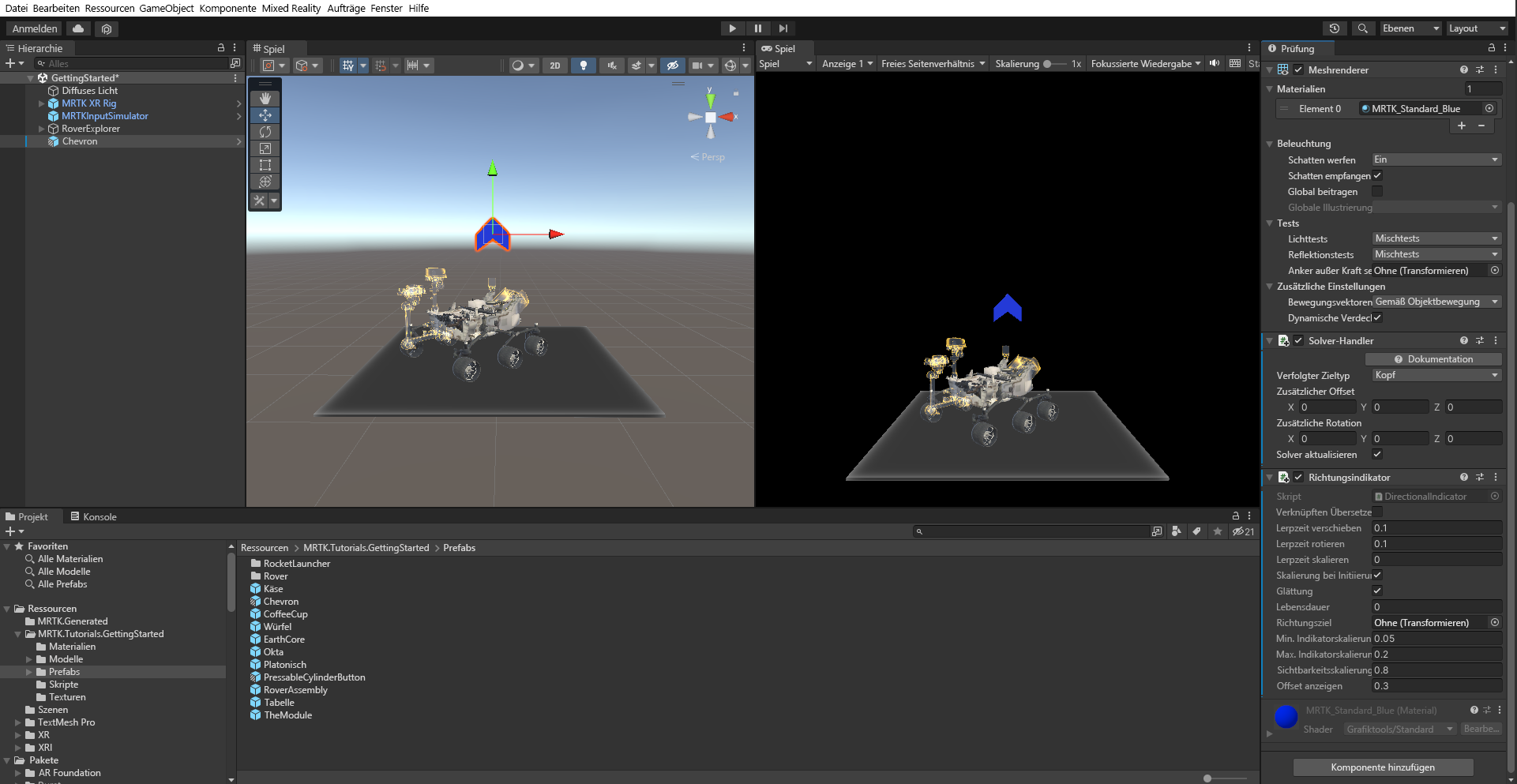Toggle scene lighting bulb icon
The image size is (1517, 784).
click(x=584, y=66)
